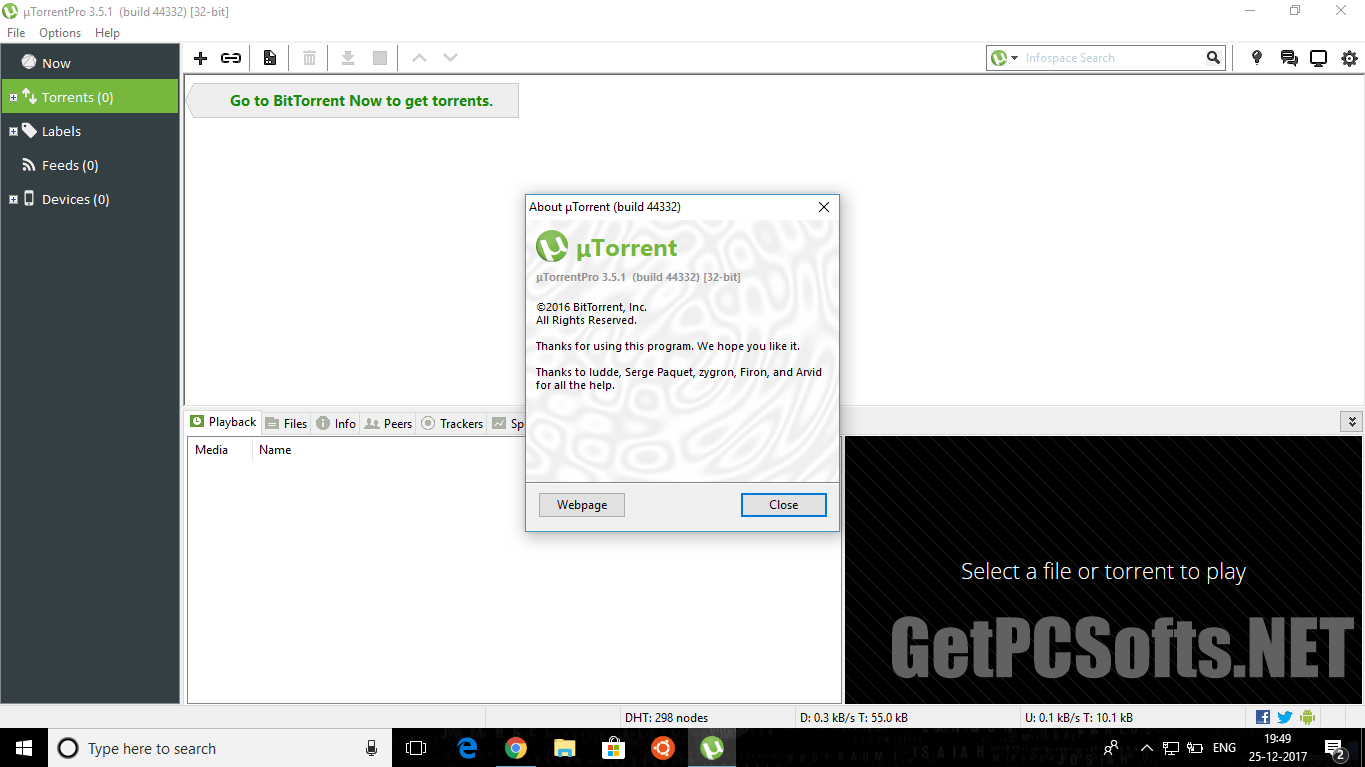Click the Add Torrent plus icon
The height and width of the screenshot is (767, 1365).
pyautogui.click(x=200, y=58)
